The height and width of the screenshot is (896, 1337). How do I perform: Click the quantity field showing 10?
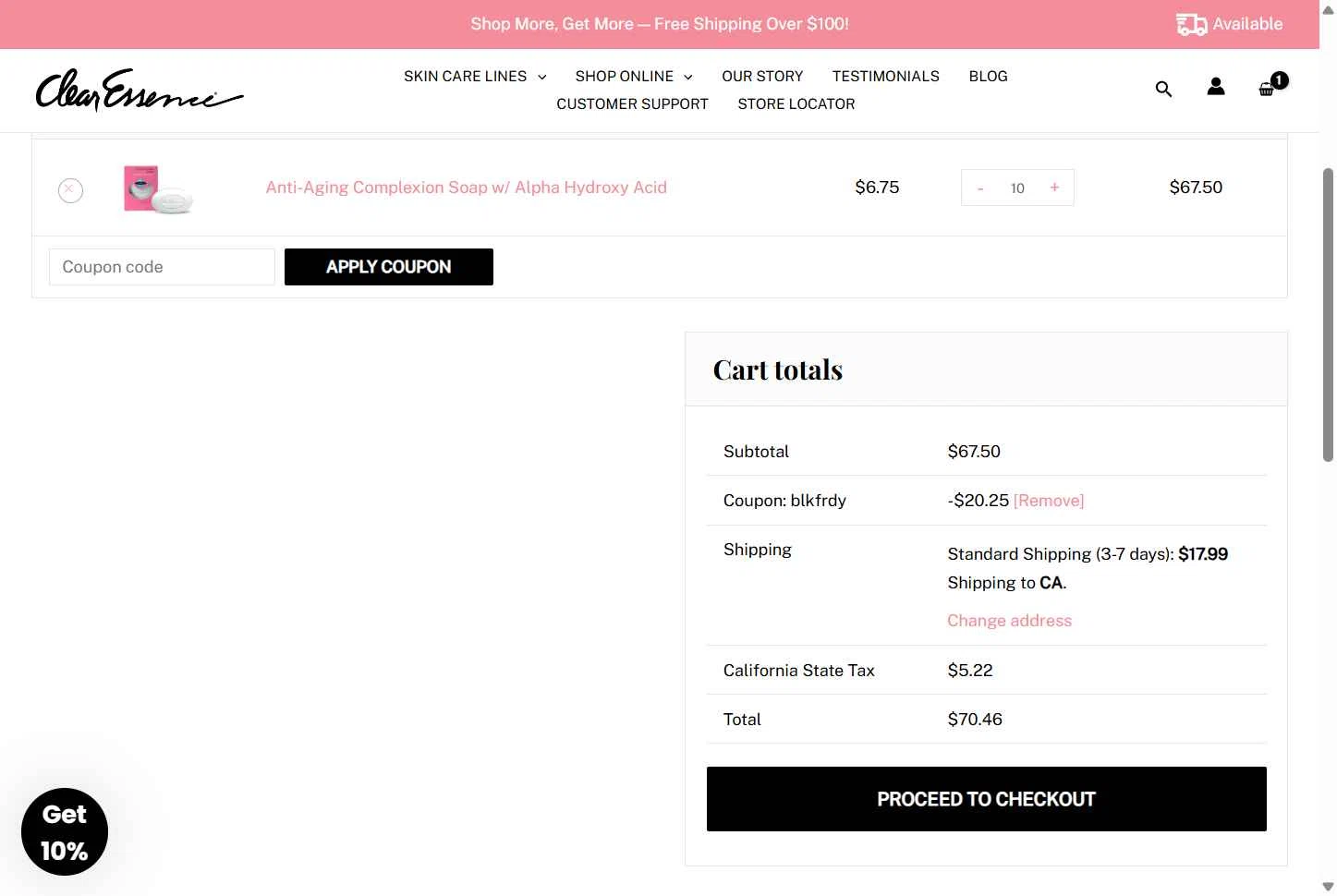coord(1017,188)
